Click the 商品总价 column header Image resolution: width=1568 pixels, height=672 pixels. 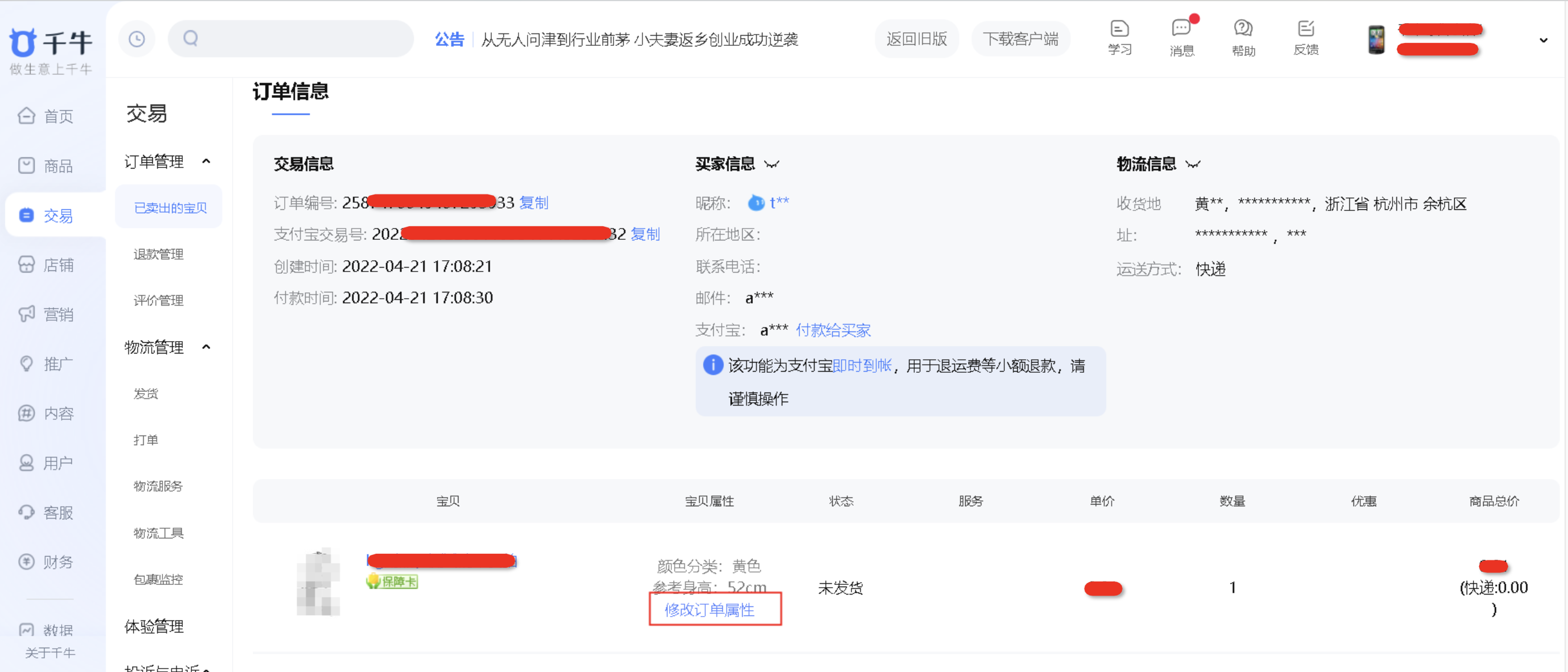point(1494,501)
